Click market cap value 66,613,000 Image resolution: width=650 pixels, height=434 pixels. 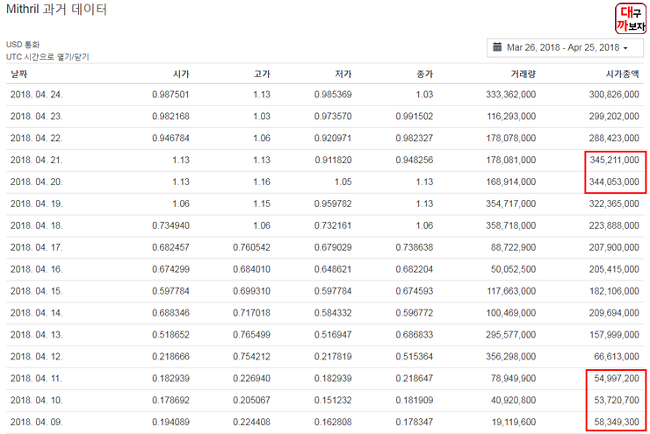point(617,356)
